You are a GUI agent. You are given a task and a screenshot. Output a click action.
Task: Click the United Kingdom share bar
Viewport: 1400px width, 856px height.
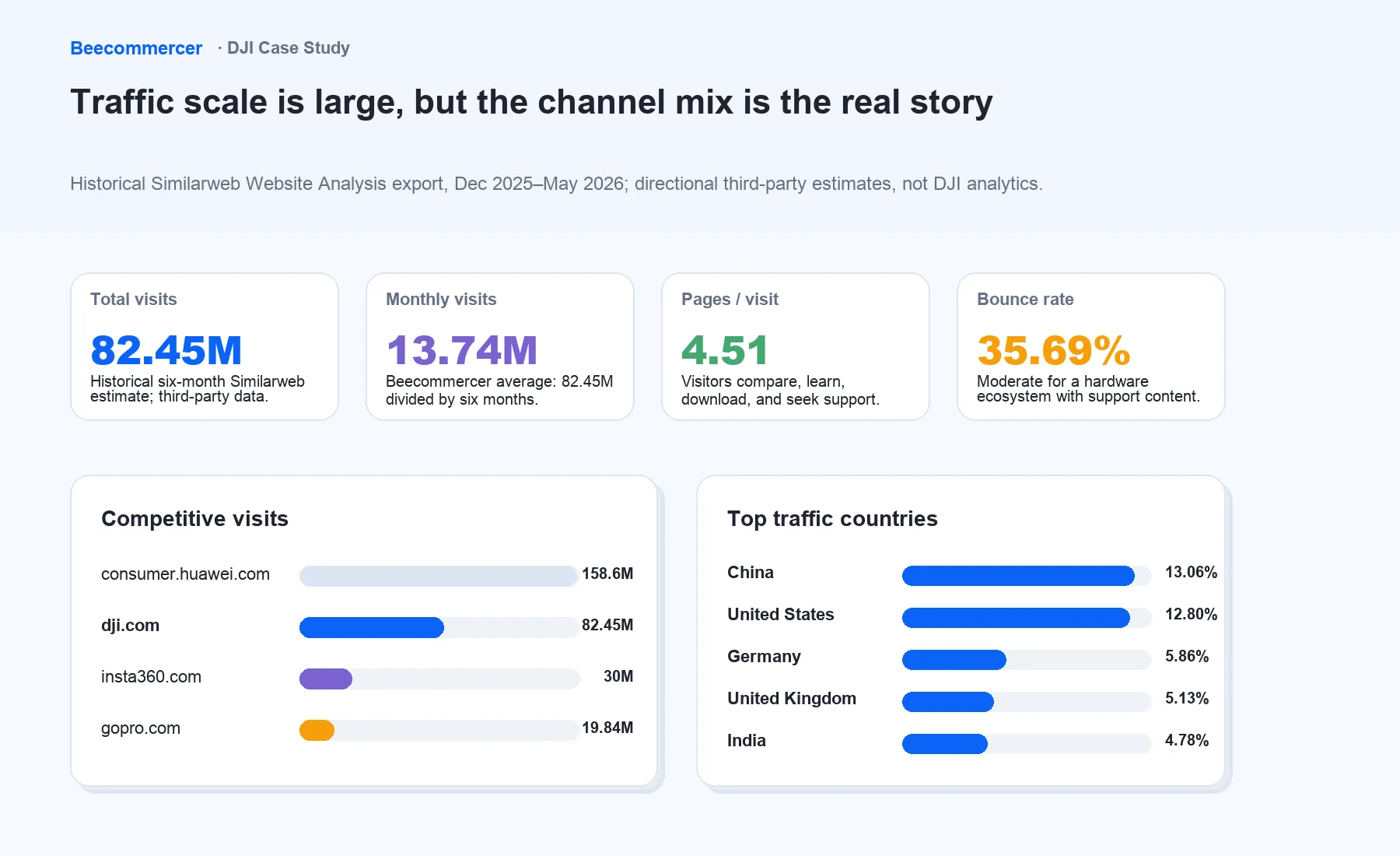pyautogui.click(x=948, y=702)
